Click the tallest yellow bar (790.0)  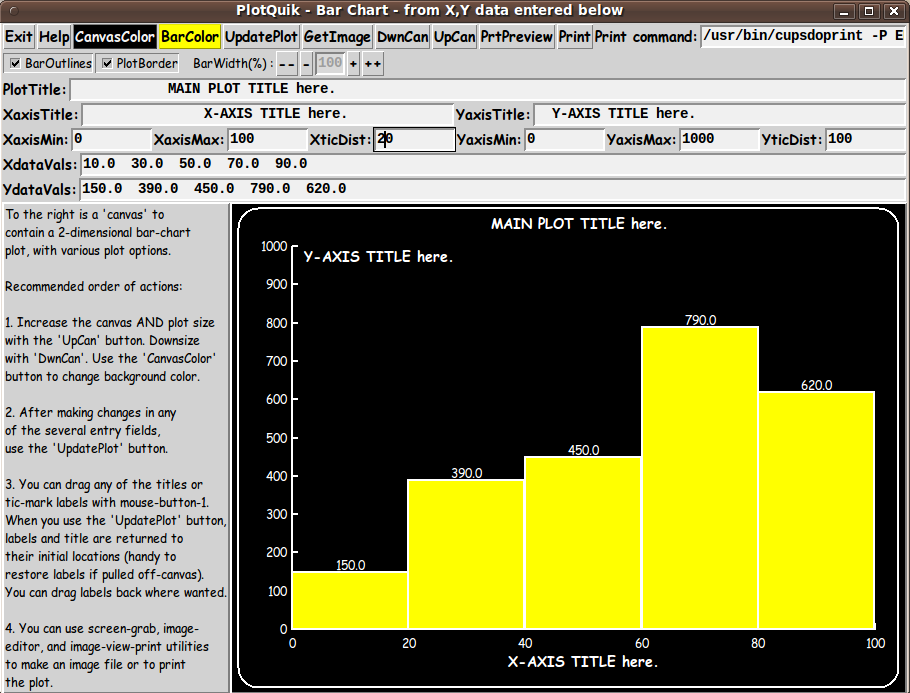click(x=700, y=478)
